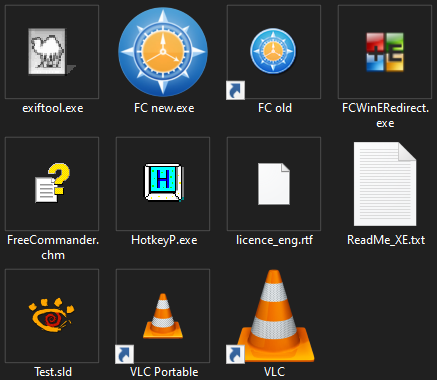
Task: Click the 'Test.sld' filename label
Action: coord(53,372)
